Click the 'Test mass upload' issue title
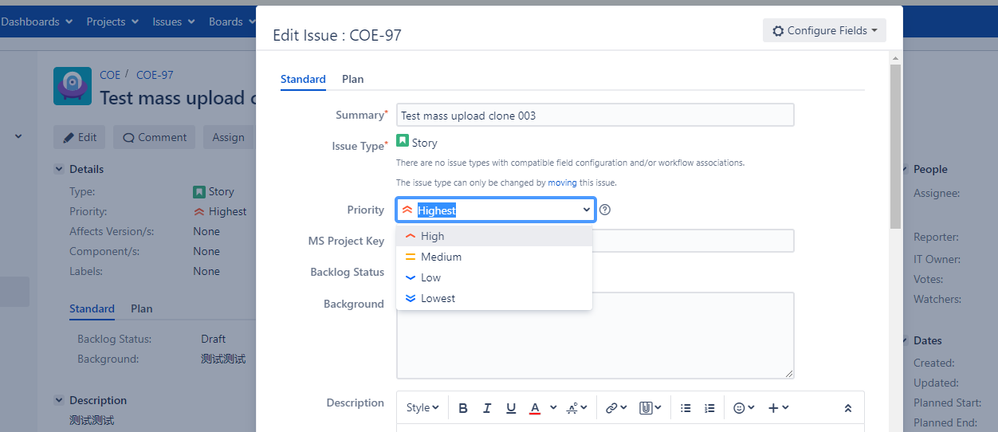Viewport: 998px width, 432px height. click(178, 97)
